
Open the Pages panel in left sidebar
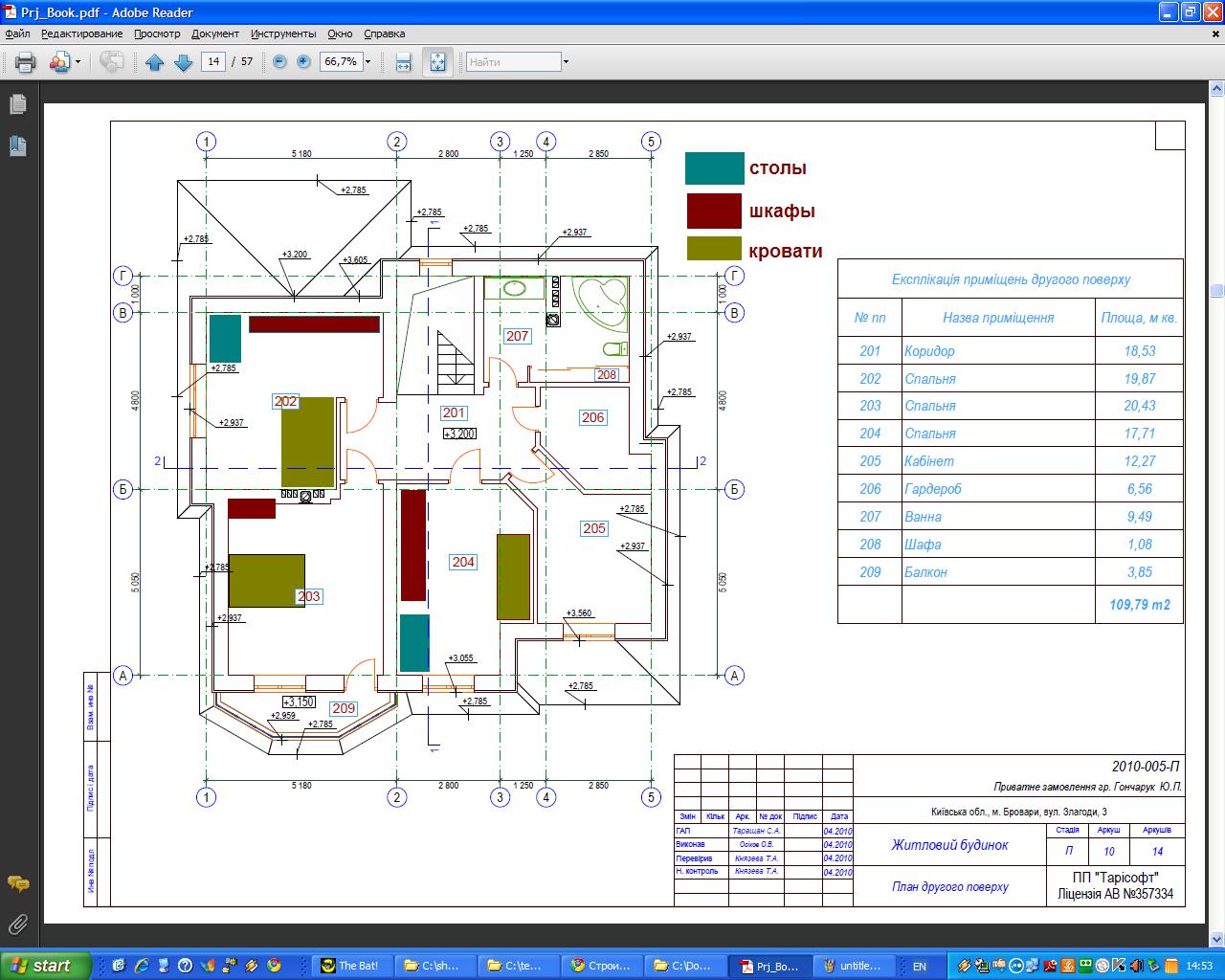tap(18, 104)
